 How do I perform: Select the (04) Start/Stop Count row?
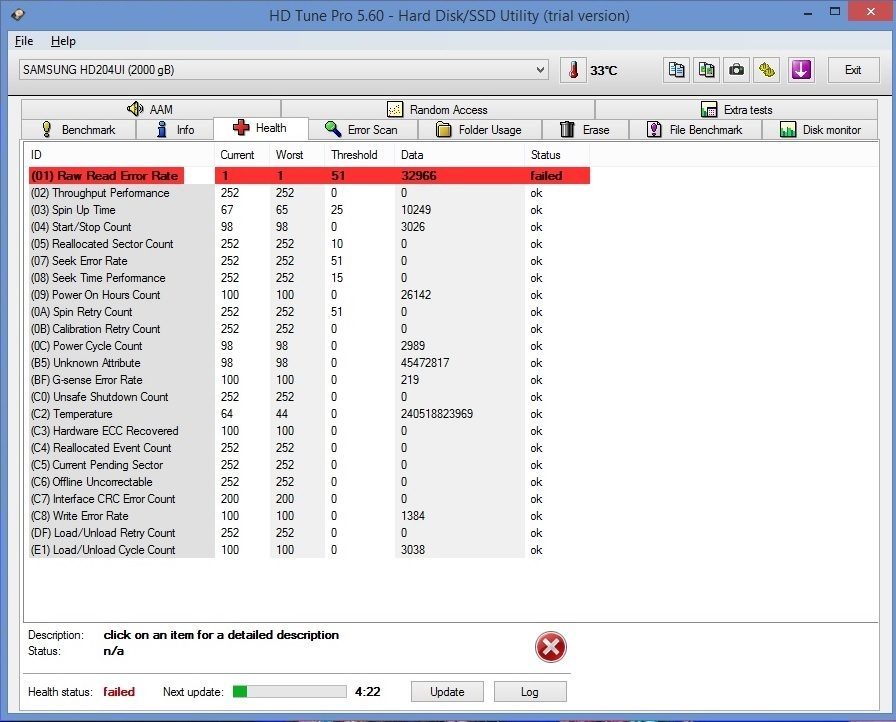point(309,227)
